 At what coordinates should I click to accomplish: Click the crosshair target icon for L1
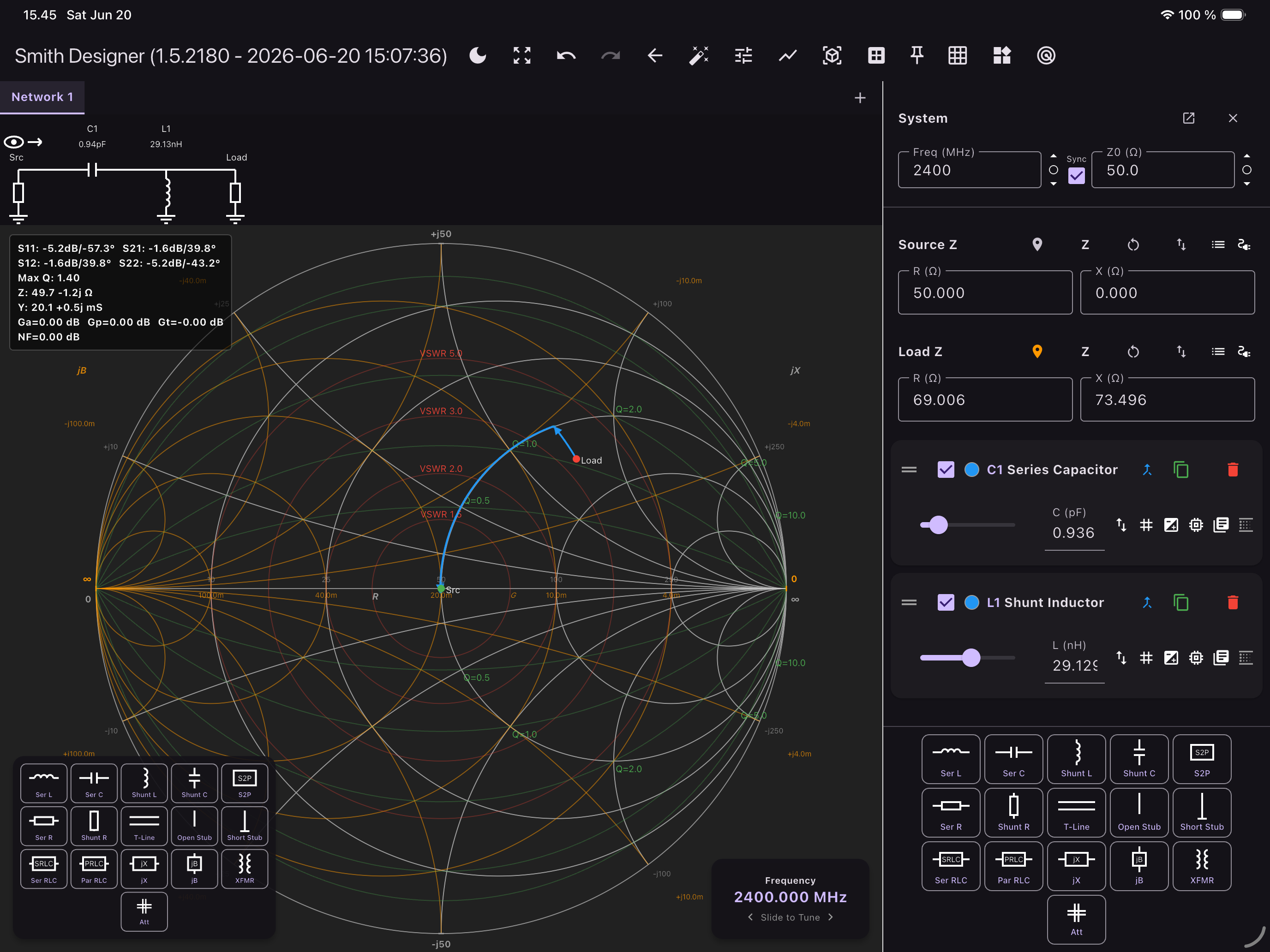point(1196,657)
